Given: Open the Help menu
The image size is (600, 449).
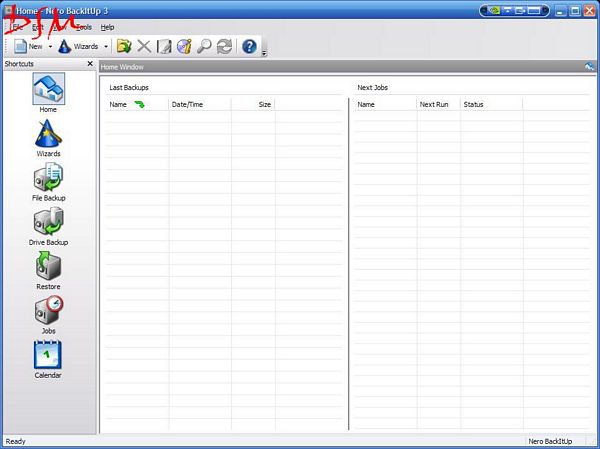Looking at the screenshot, I should click(x=107, y=26).
